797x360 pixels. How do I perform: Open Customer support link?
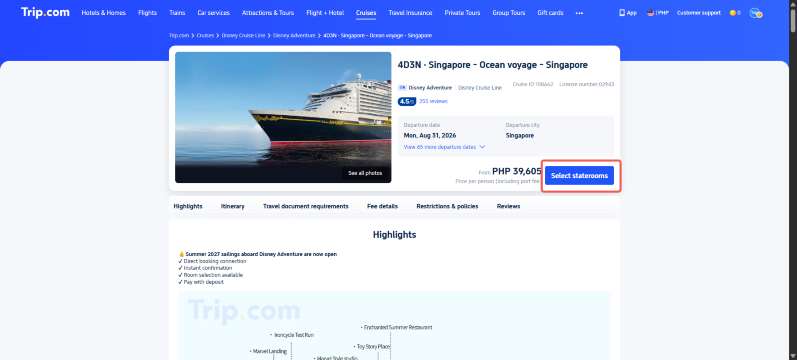[x=699, y=13]
